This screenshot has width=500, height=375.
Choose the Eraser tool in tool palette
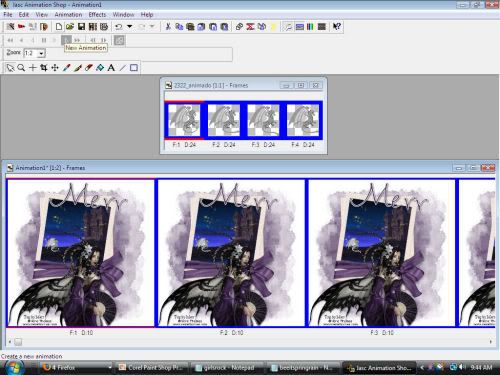pos(89,68)
